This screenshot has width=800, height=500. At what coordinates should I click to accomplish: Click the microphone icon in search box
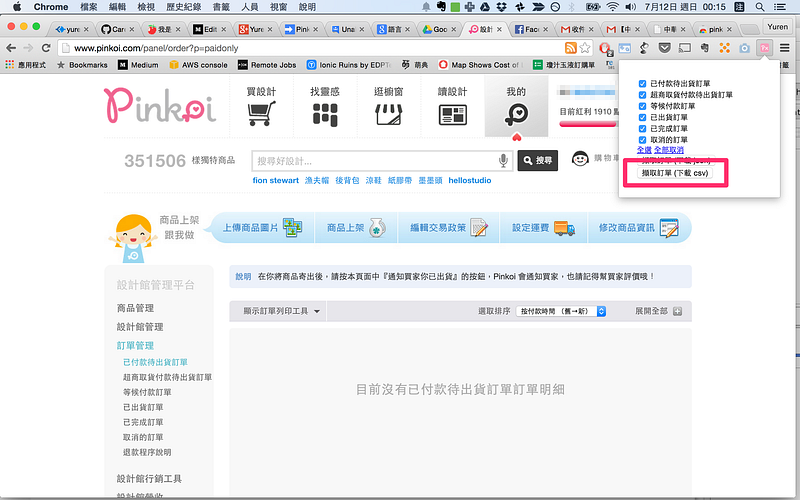(x=503, y=160)
